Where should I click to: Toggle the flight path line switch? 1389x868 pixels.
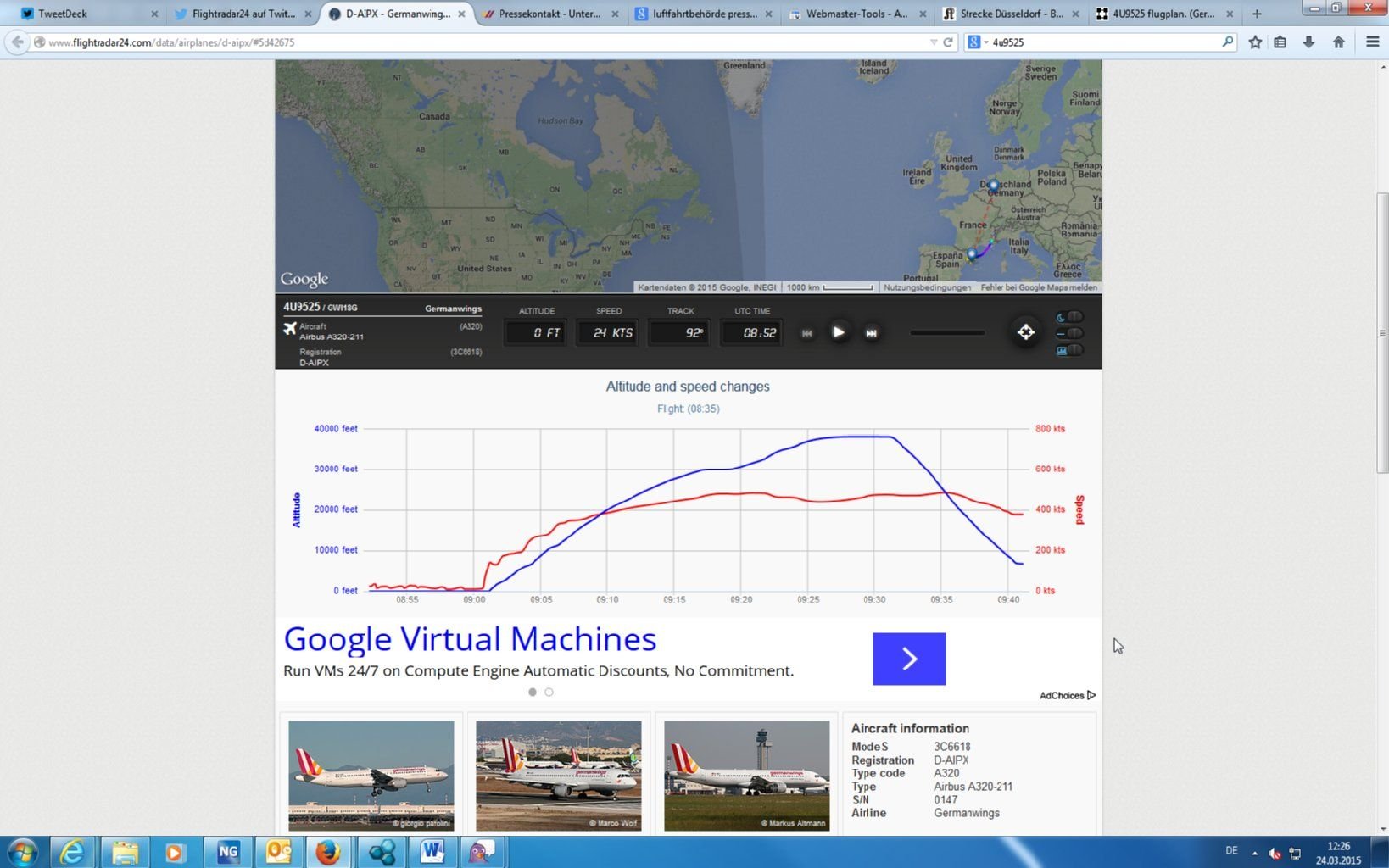(x=1069, y=333)
